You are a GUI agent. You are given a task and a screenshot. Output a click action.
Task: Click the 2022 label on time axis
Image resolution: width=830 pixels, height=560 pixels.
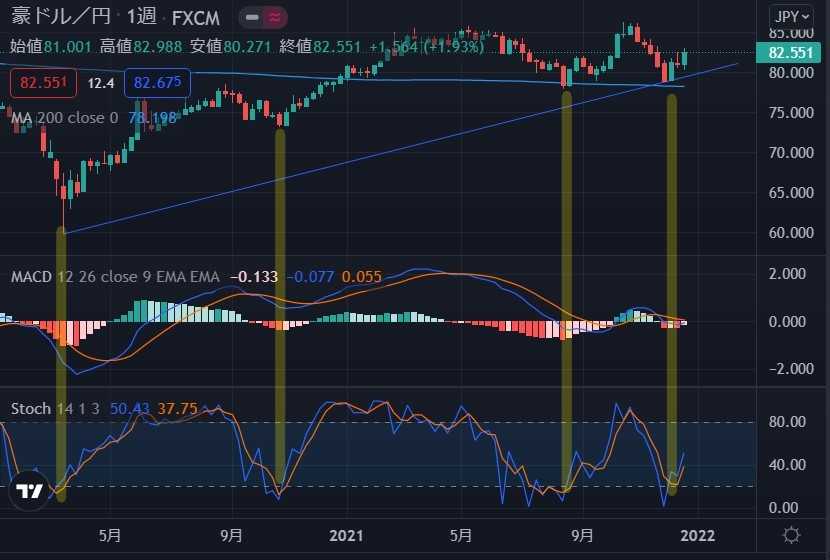click(x=697, y=536)
